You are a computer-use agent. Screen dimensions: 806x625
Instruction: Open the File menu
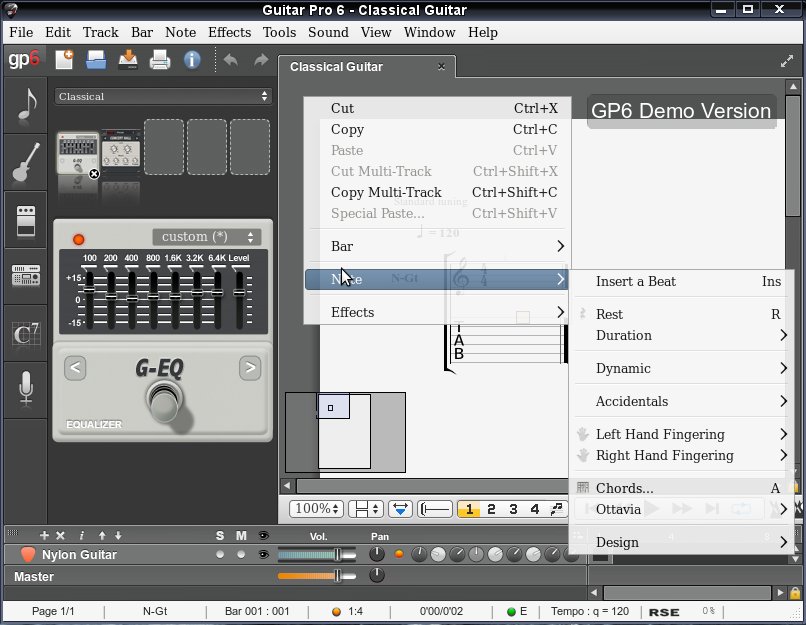21,32
